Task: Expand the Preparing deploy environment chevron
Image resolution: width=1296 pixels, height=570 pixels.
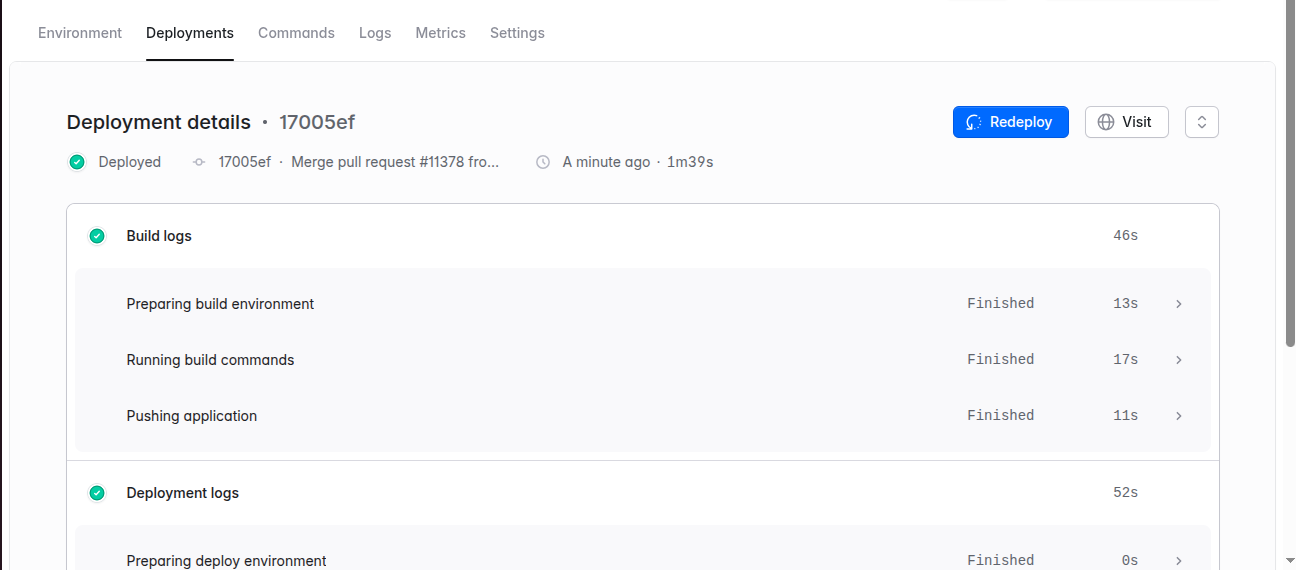Action: [1179, 561]
